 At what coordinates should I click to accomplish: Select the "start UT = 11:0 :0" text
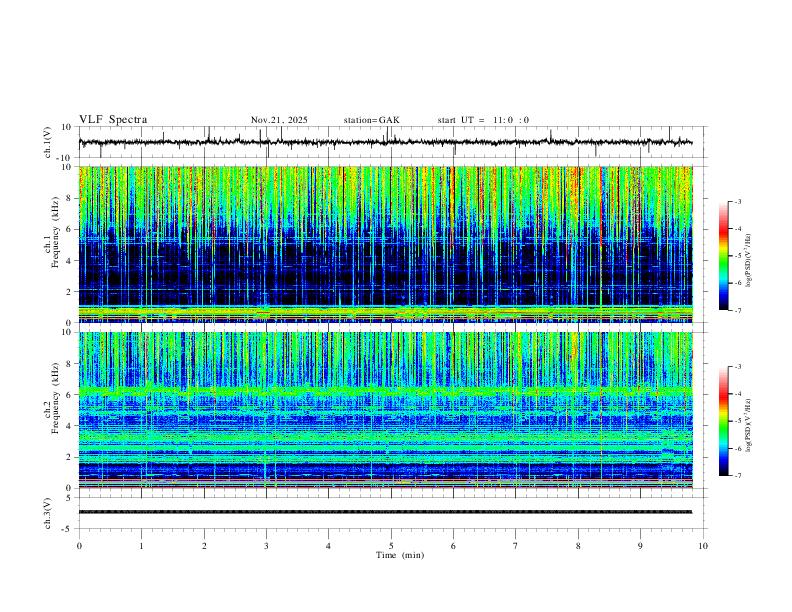pos(483,120)
